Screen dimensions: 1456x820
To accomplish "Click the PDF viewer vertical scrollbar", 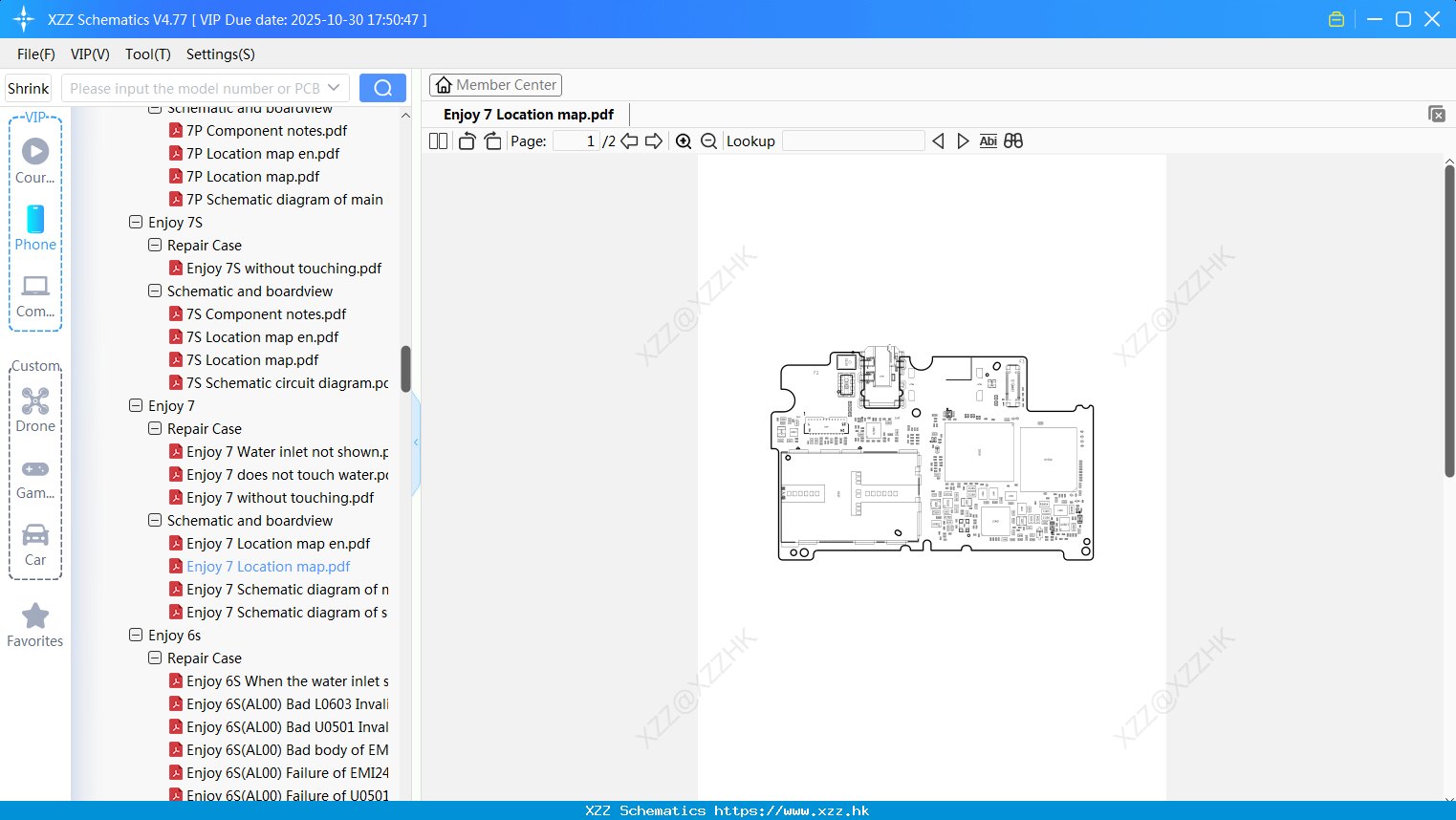I will (x=1450, y=321).
